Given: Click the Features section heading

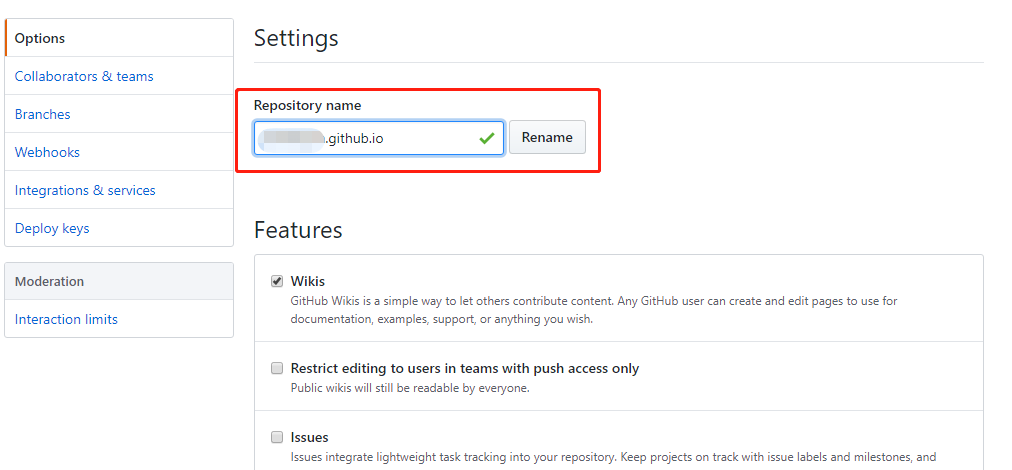Looking at the screenshot, I should click(298, 230).
